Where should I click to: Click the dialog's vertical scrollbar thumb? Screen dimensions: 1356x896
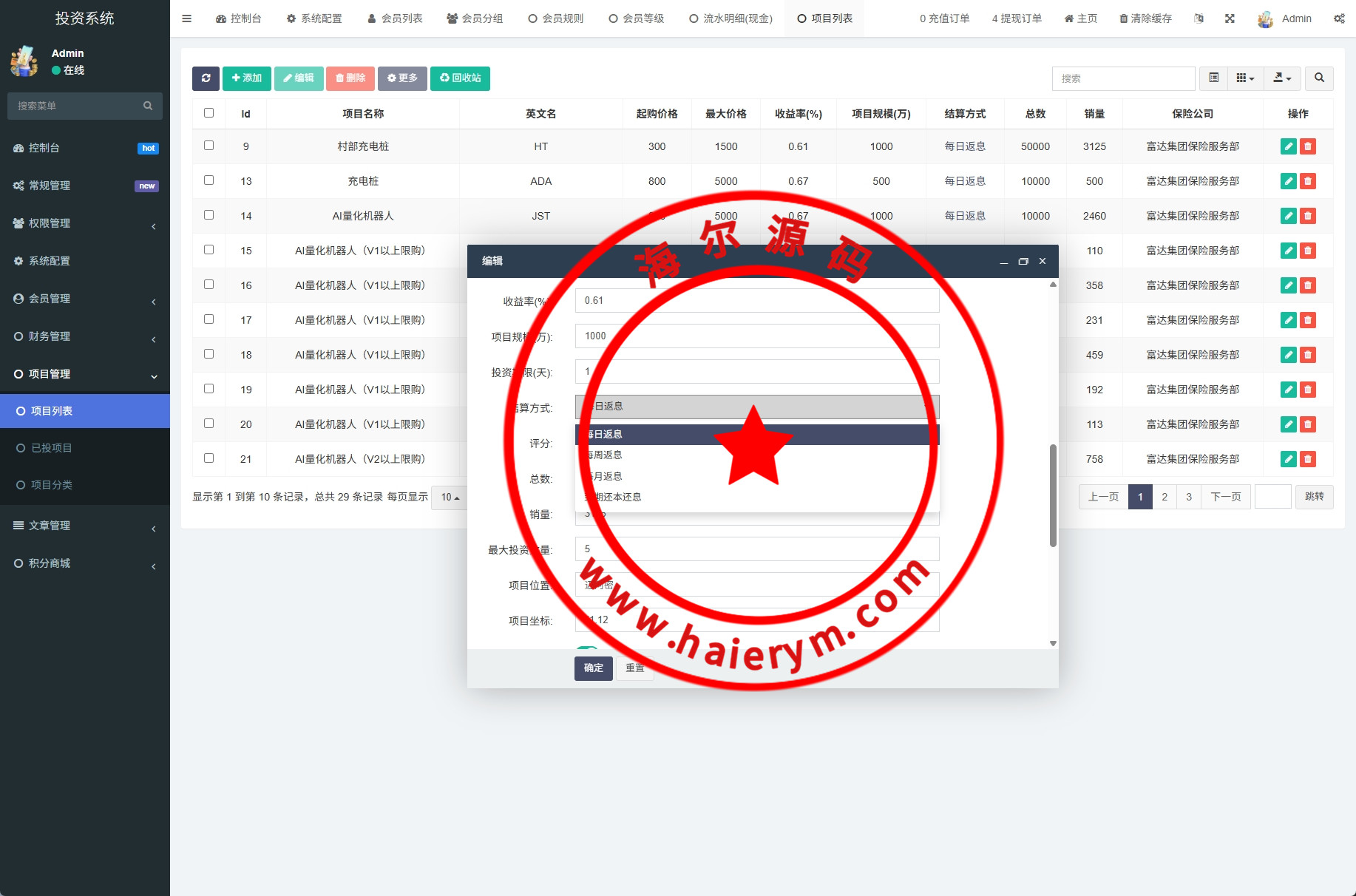[1053, 495]
